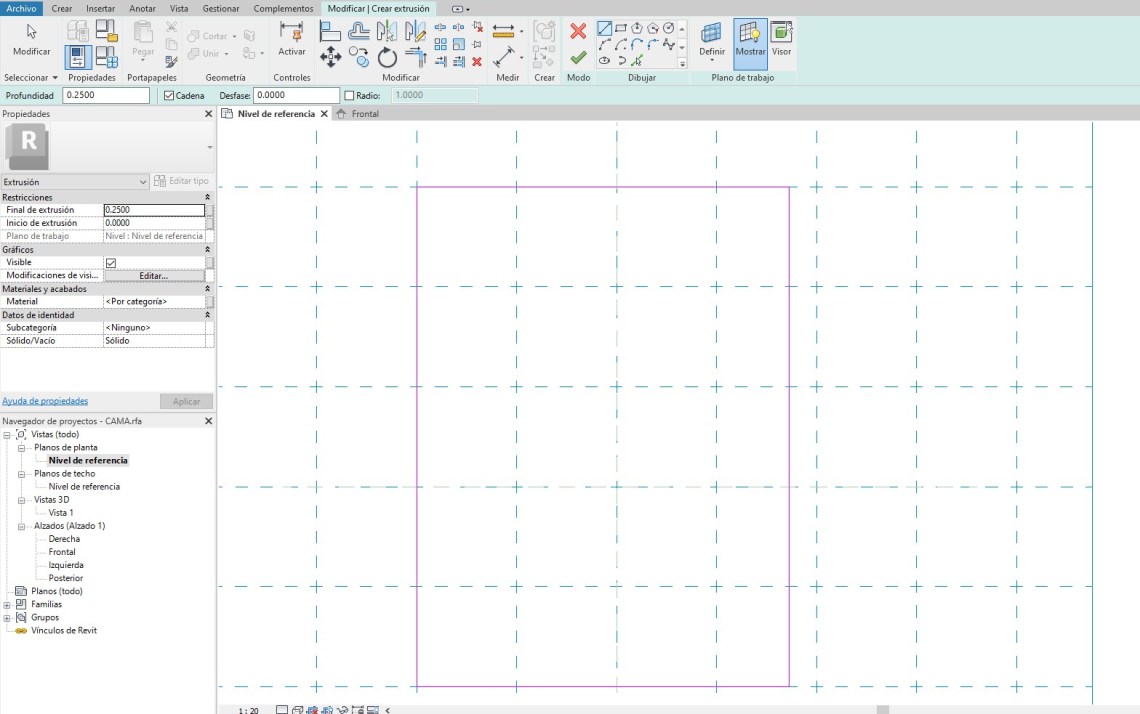This screenshot has width=1140, height=714.
Task: Collapse the Alzados (Alzado 1) node
Action: click(x=22, y=526)
